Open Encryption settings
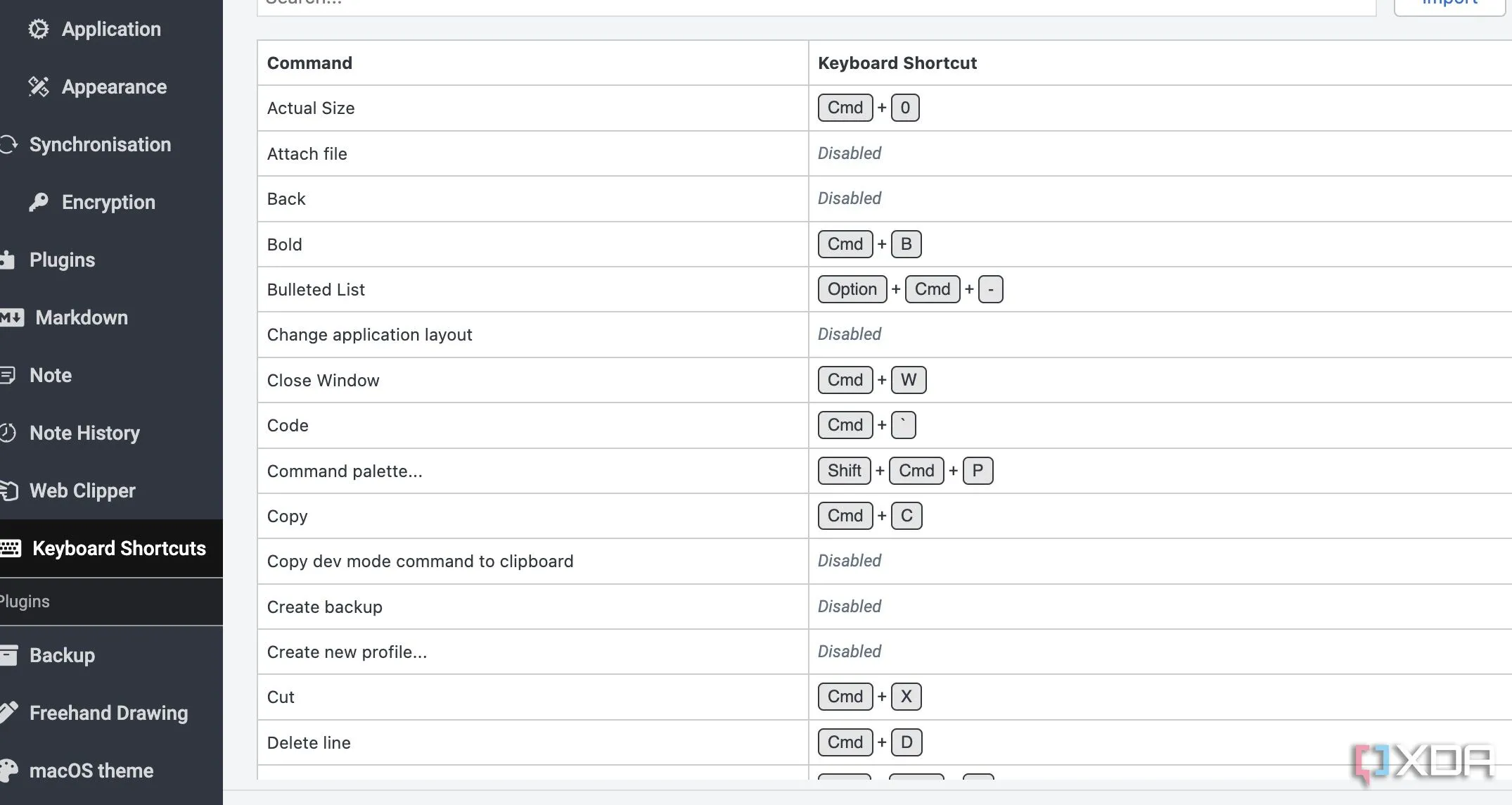This screenshot has width=1512, height=805. tap(111, 202)
